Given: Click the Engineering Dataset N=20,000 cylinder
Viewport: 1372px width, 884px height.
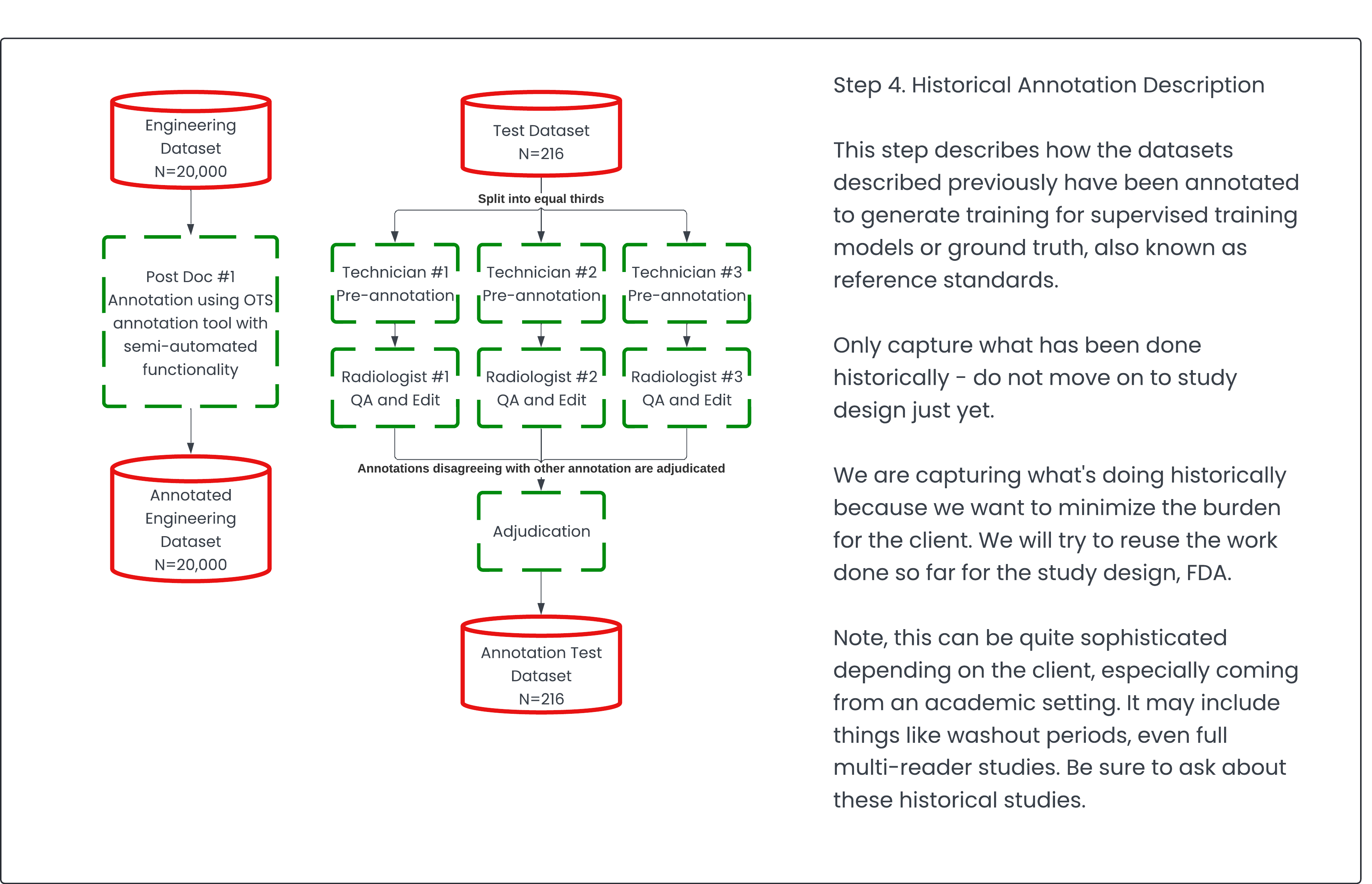Looking at the screenshot, I should [191, 140].
